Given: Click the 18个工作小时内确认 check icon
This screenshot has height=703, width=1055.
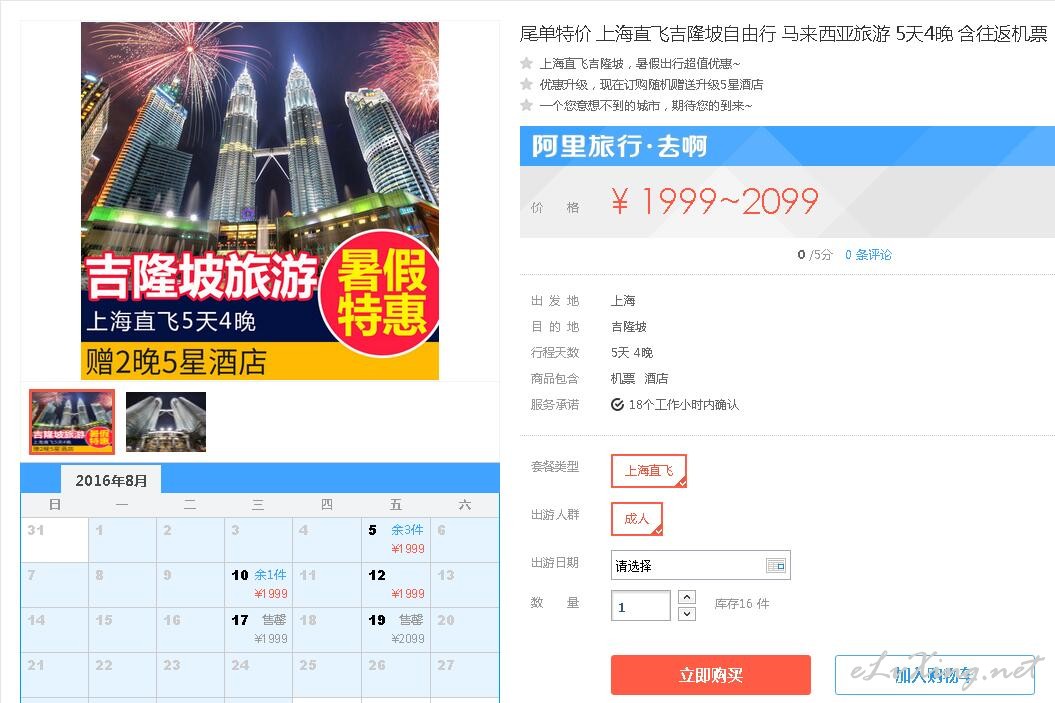Looking at the screenshot, I should tap(617, 404).
